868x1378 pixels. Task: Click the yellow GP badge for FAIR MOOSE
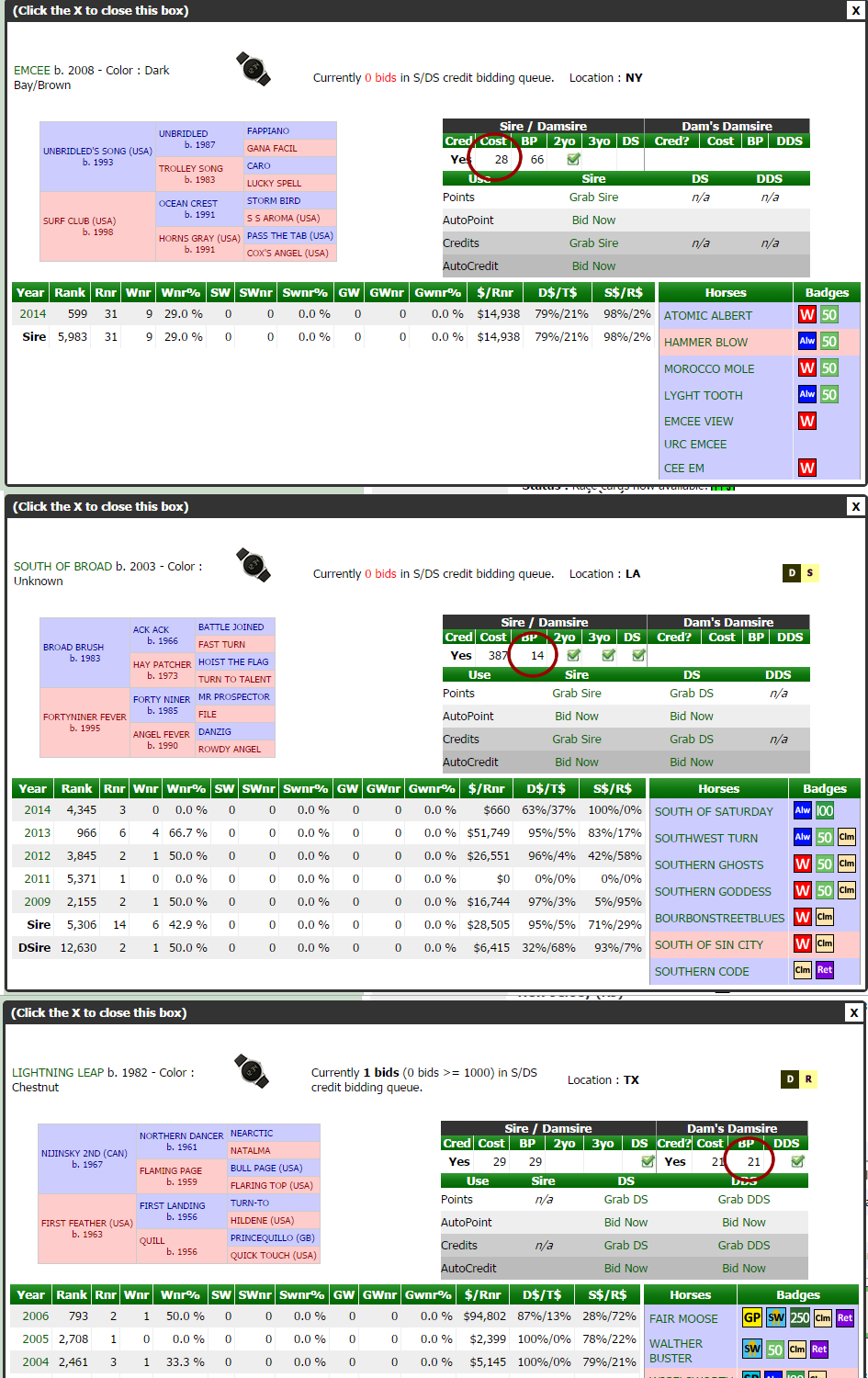tap(751, 1317)
